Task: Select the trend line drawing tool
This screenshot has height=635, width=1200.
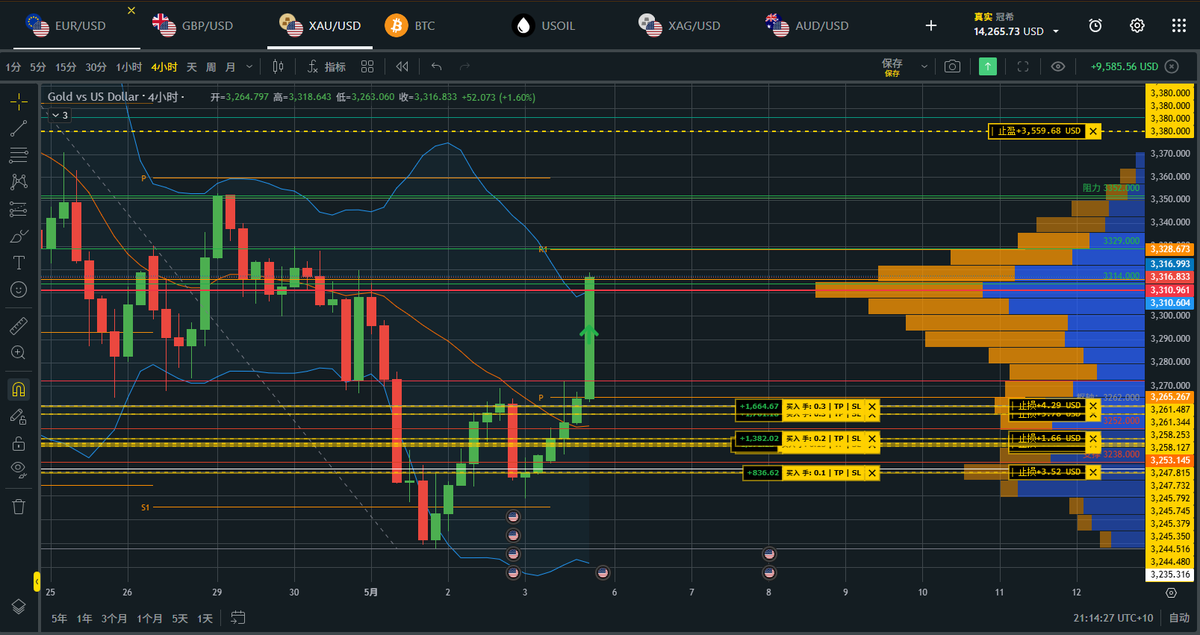Action: coord(18,128)
